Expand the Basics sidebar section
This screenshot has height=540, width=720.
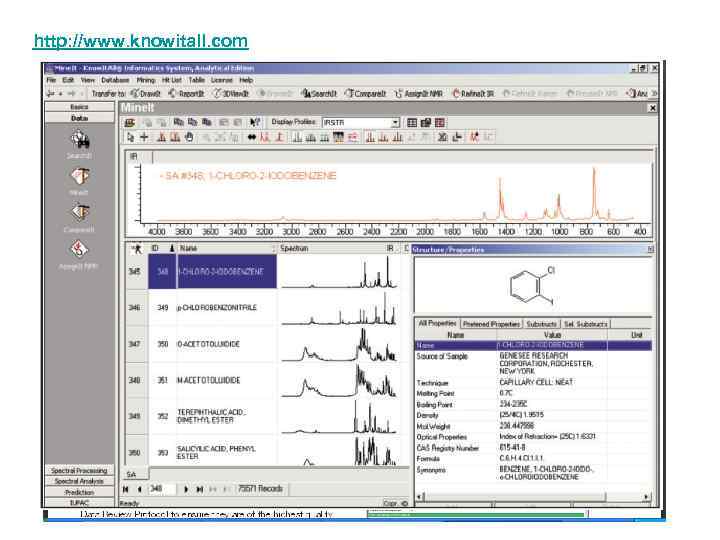(79, 107)
